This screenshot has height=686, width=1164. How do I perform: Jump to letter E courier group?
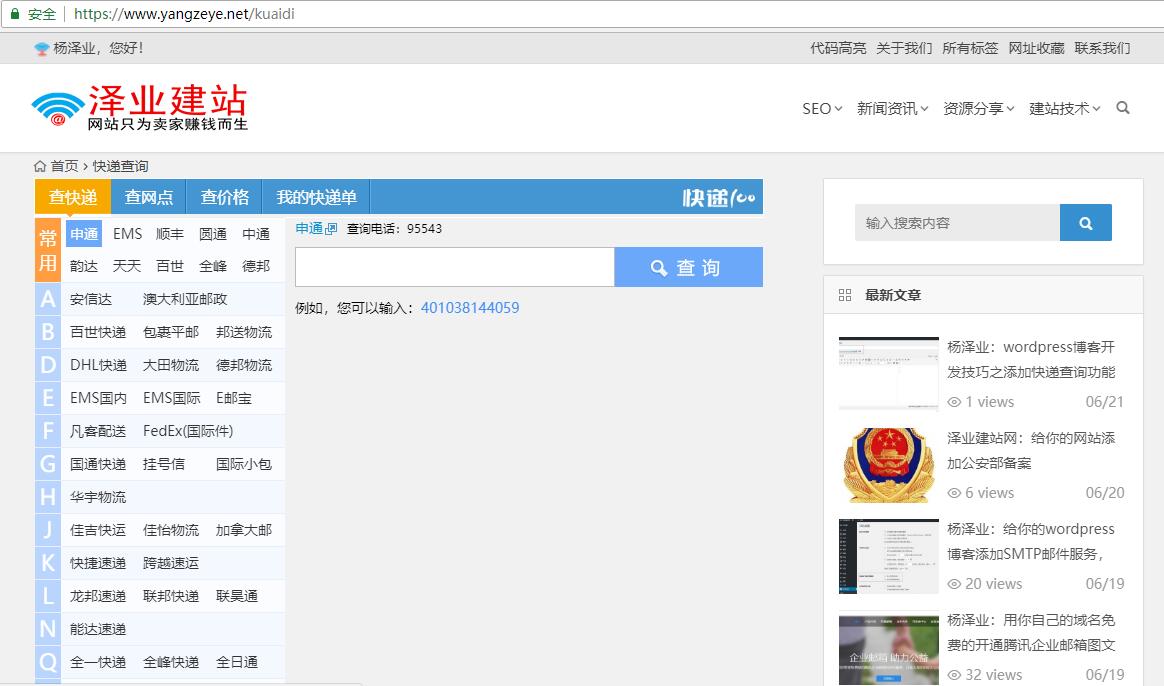pyautogui.click(x=48, y=398)
